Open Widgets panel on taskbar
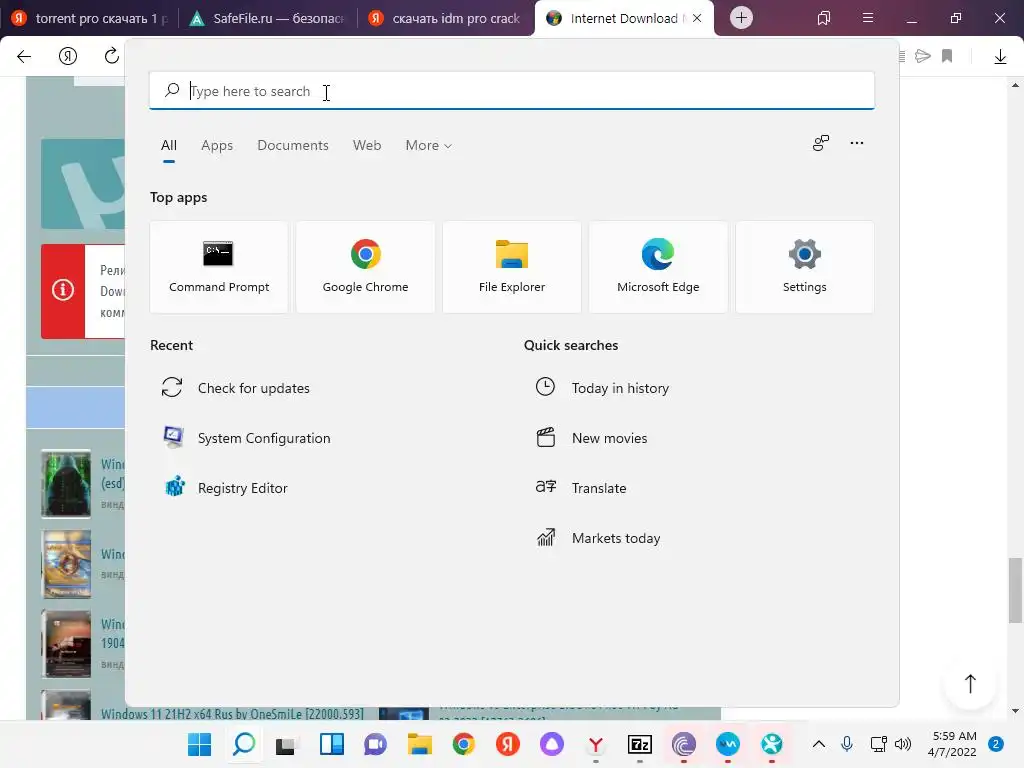1024x768 pixels. tap(332, 744)
